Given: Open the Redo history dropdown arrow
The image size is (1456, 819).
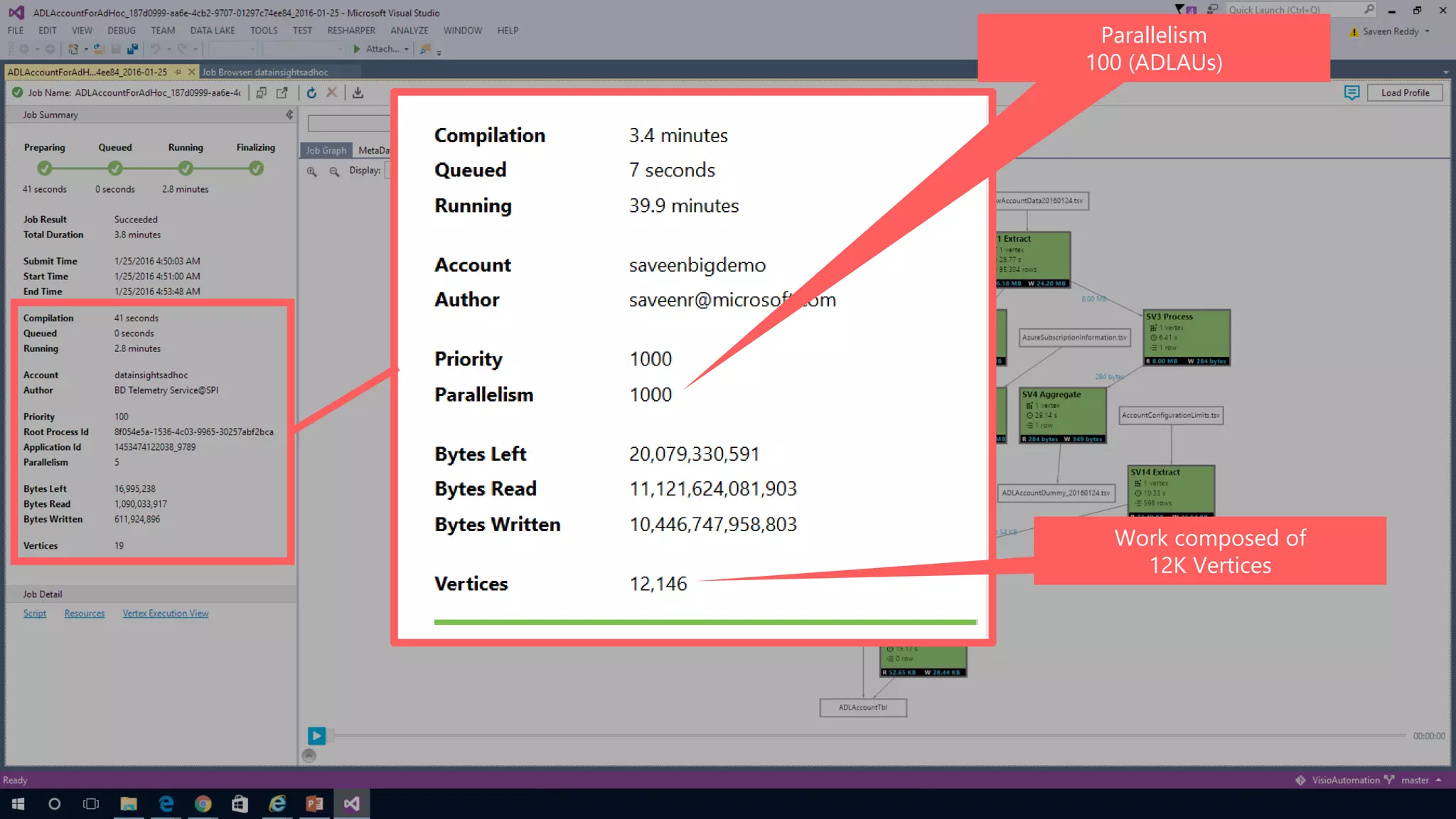Looking at the screenshot, I should click(196, 49).
